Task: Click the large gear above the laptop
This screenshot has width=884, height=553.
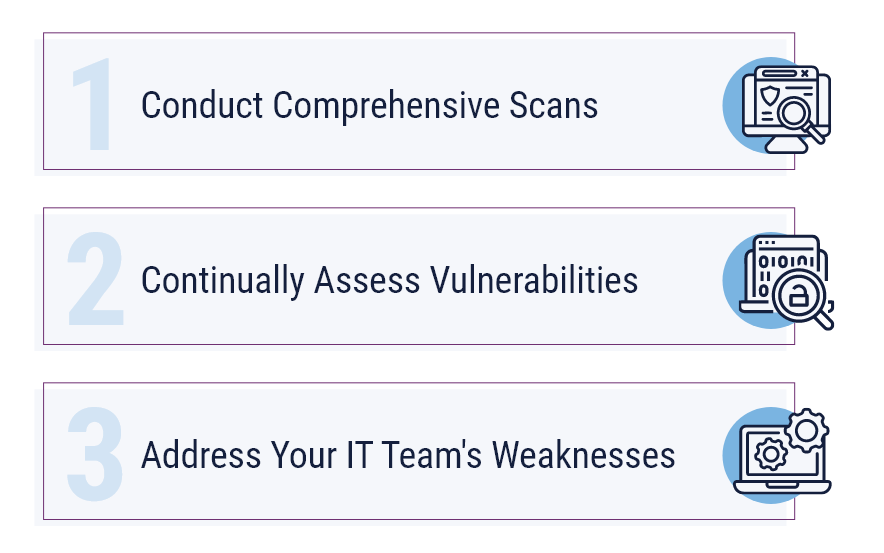Action: coord(807,431)
